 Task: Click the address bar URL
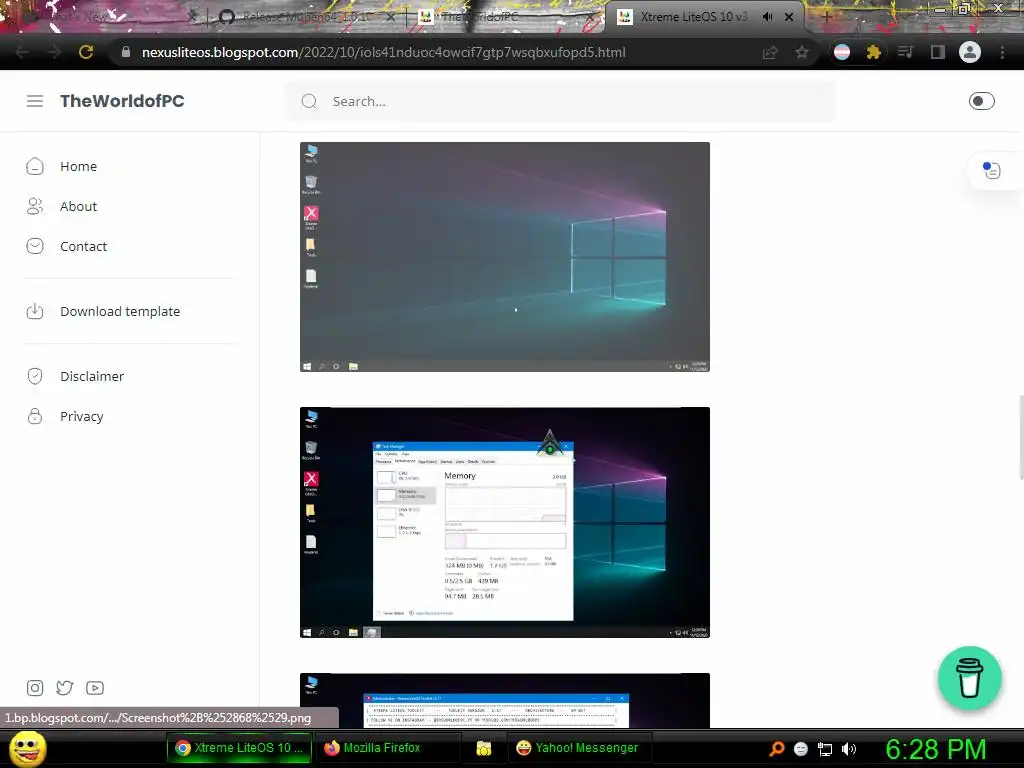(x=383, y=52)
